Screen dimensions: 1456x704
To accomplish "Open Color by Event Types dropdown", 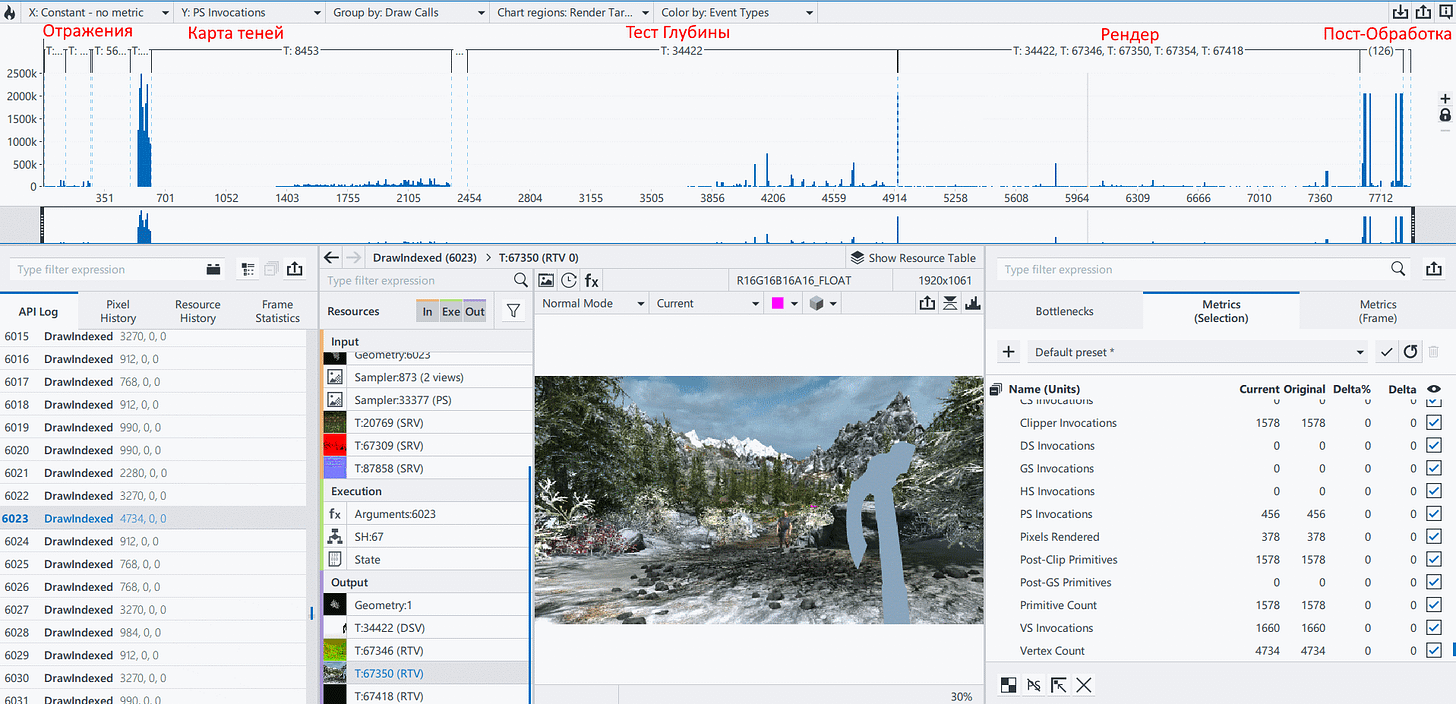I will click(734, 13).
